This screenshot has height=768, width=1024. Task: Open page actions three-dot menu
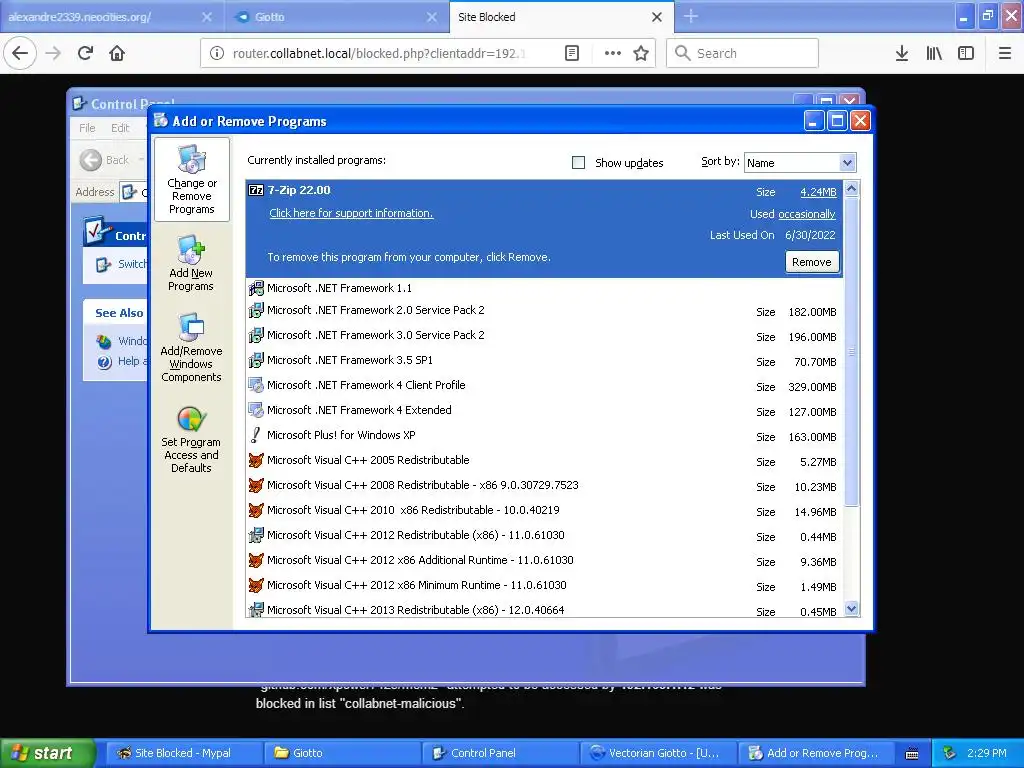pos(613,54)
